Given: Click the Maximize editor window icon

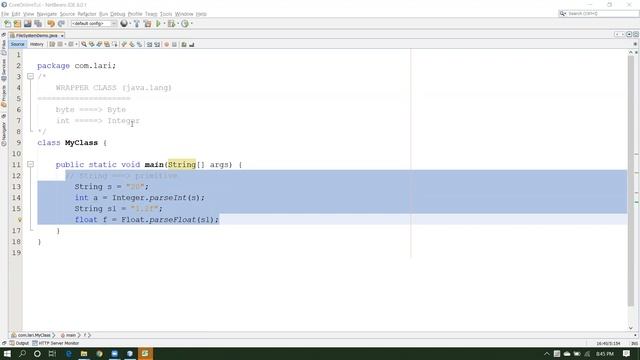Looking at the screenshot, I should [636, 35].
